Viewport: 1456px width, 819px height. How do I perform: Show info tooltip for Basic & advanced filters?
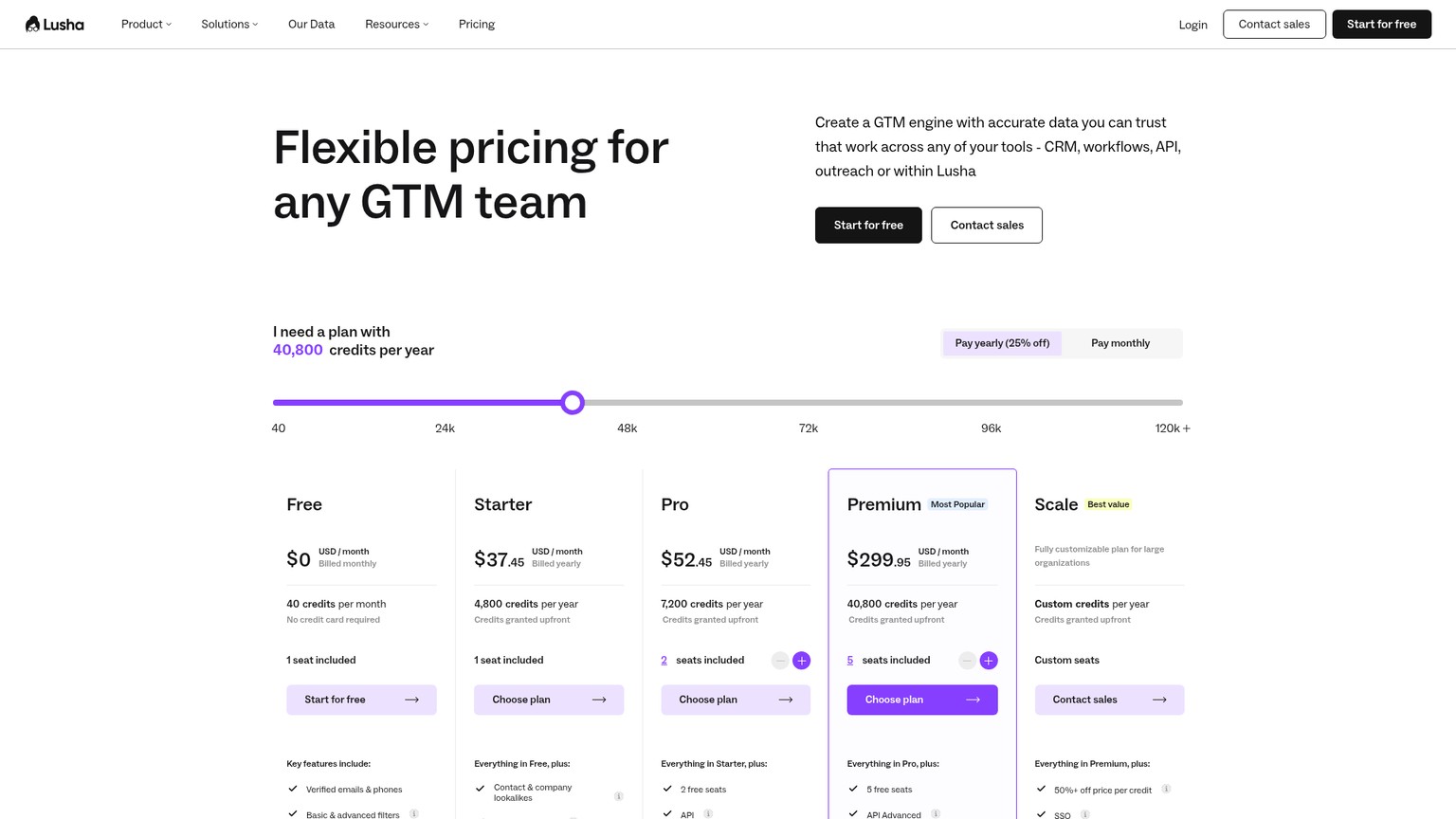(414, 814)
